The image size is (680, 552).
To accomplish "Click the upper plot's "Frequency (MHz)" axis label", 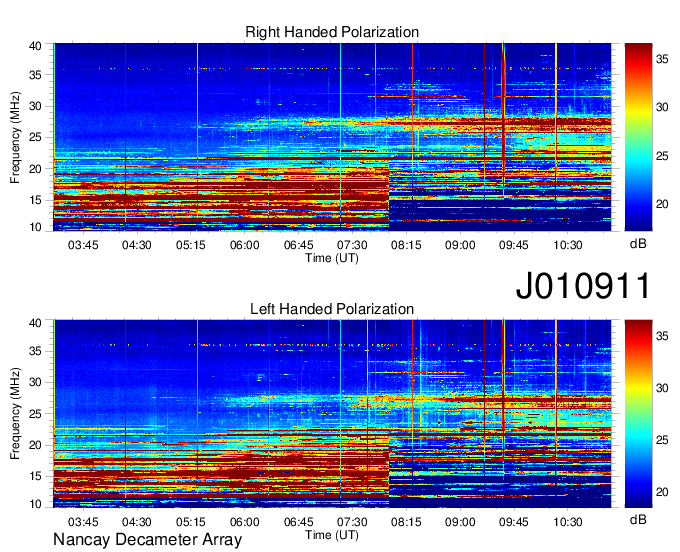I will [x=15, y=137].
